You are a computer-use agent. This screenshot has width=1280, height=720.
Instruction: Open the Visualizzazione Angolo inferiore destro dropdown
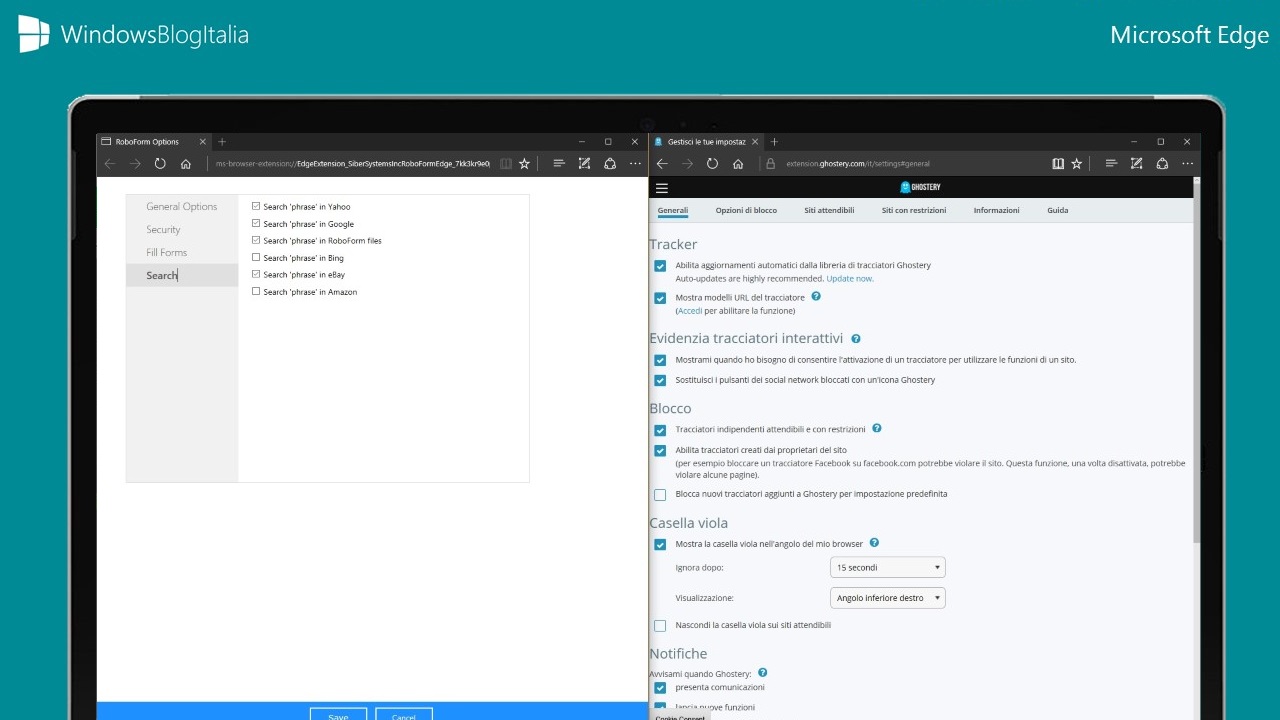[x=888, y=598]
